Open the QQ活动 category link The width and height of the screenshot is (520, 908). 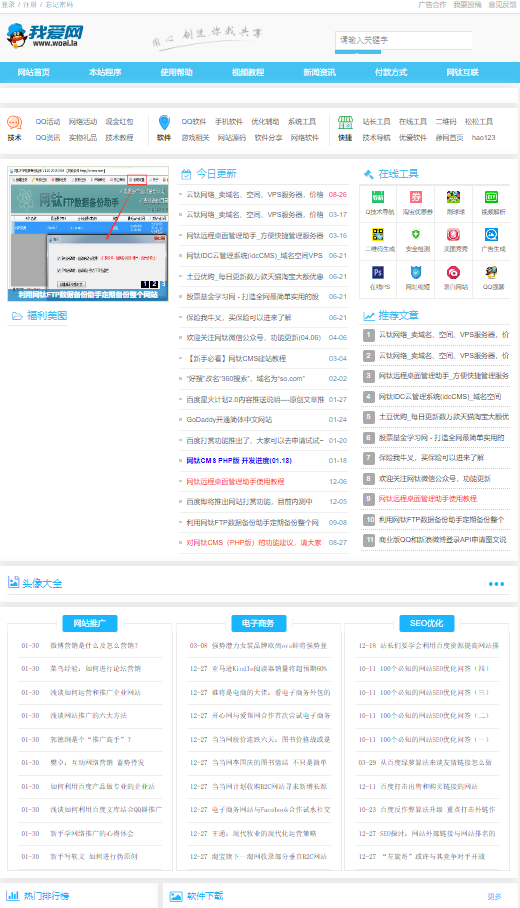(48, 122)
